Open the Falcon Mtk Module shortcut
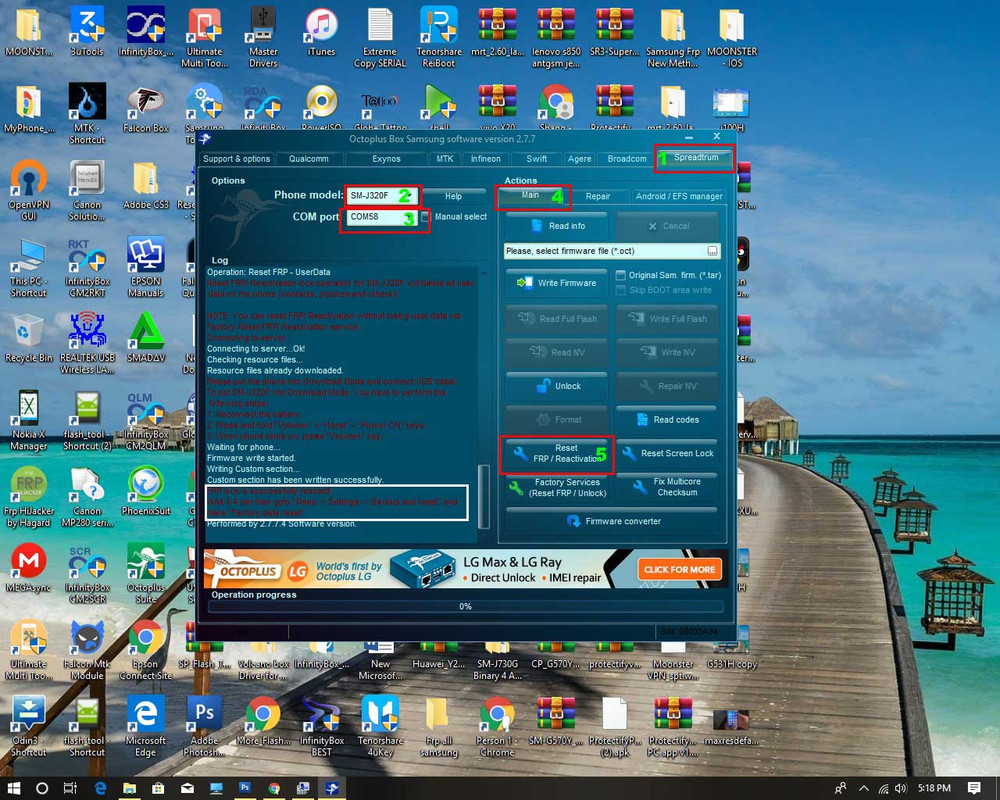1000x800 pixels. pos(87,649)
